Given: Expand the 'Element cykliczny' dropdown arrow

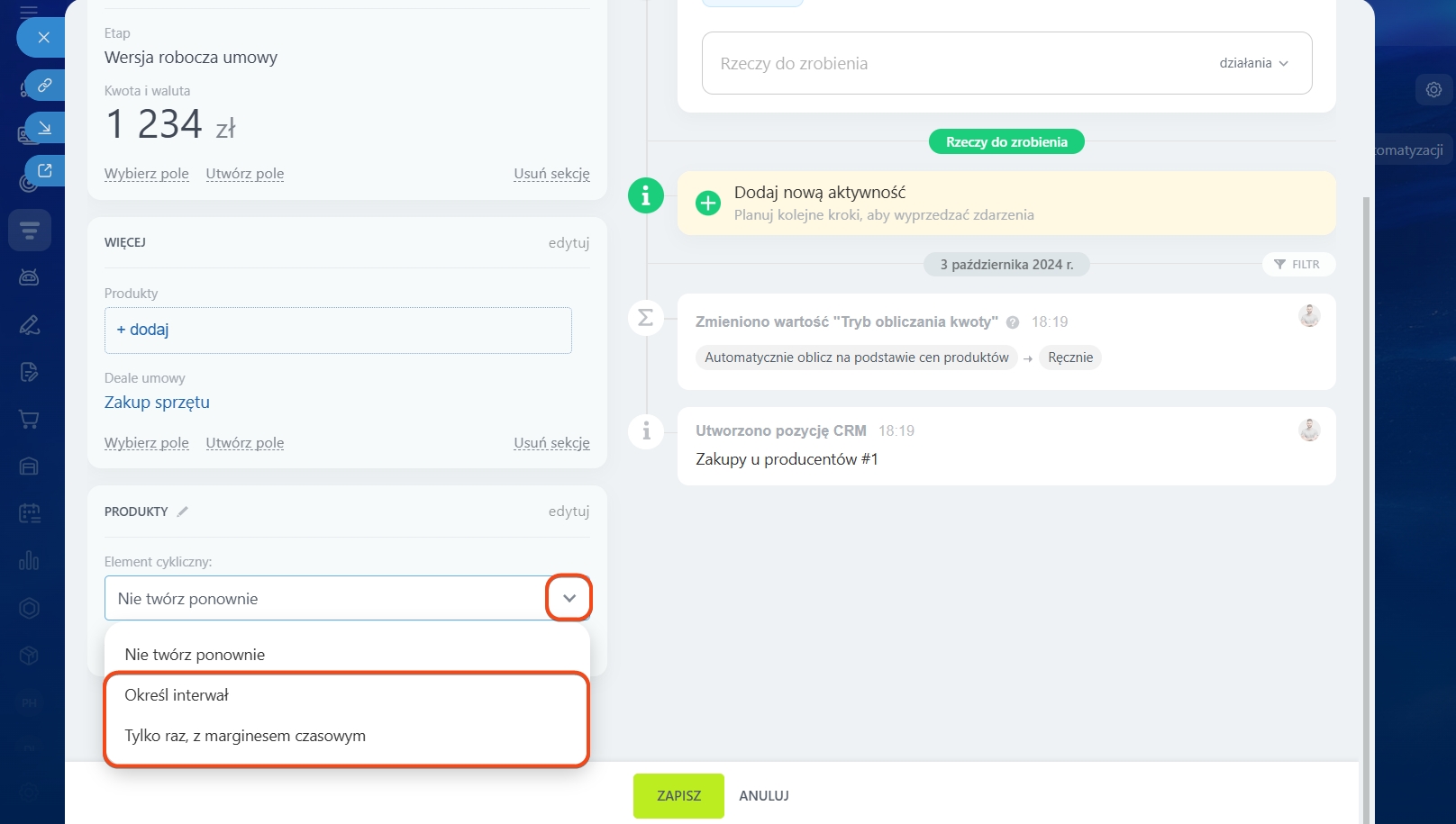Looking at the screenshot, I should [569, 598].
